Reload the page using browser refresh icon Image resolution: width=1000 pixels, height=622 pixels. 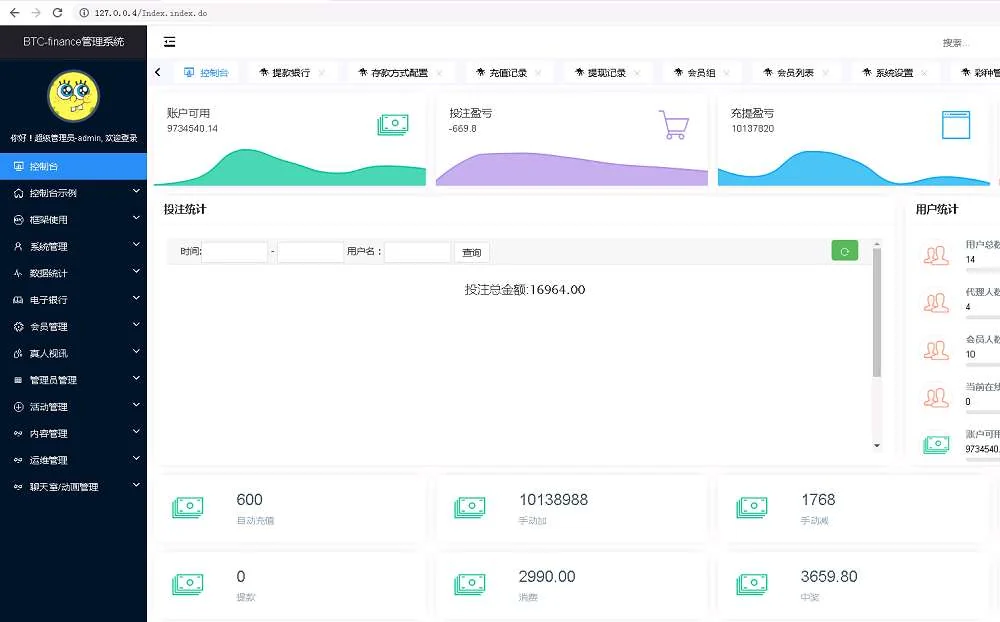coord(57,12)
